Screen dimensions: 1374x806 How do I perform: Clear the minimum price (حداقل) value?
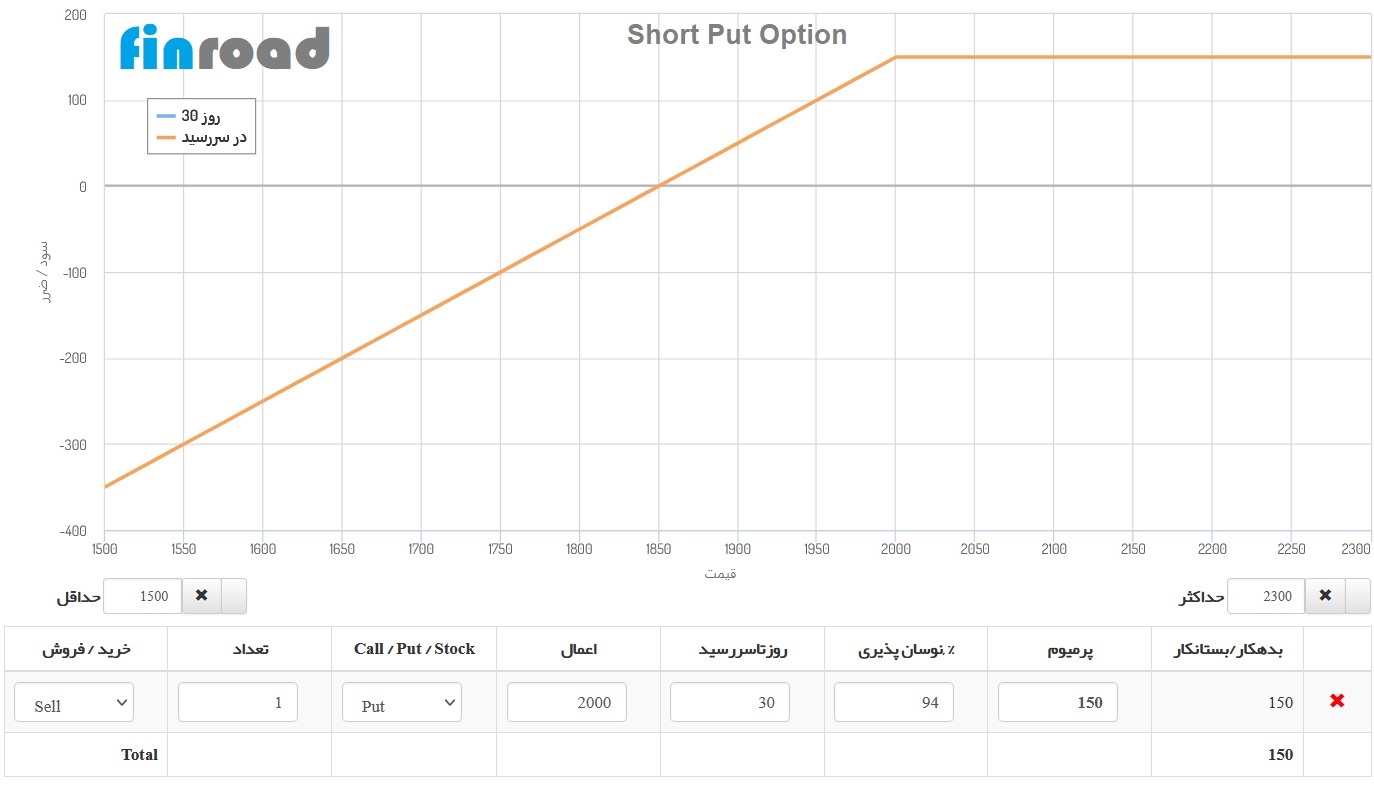tap(201, 595)
